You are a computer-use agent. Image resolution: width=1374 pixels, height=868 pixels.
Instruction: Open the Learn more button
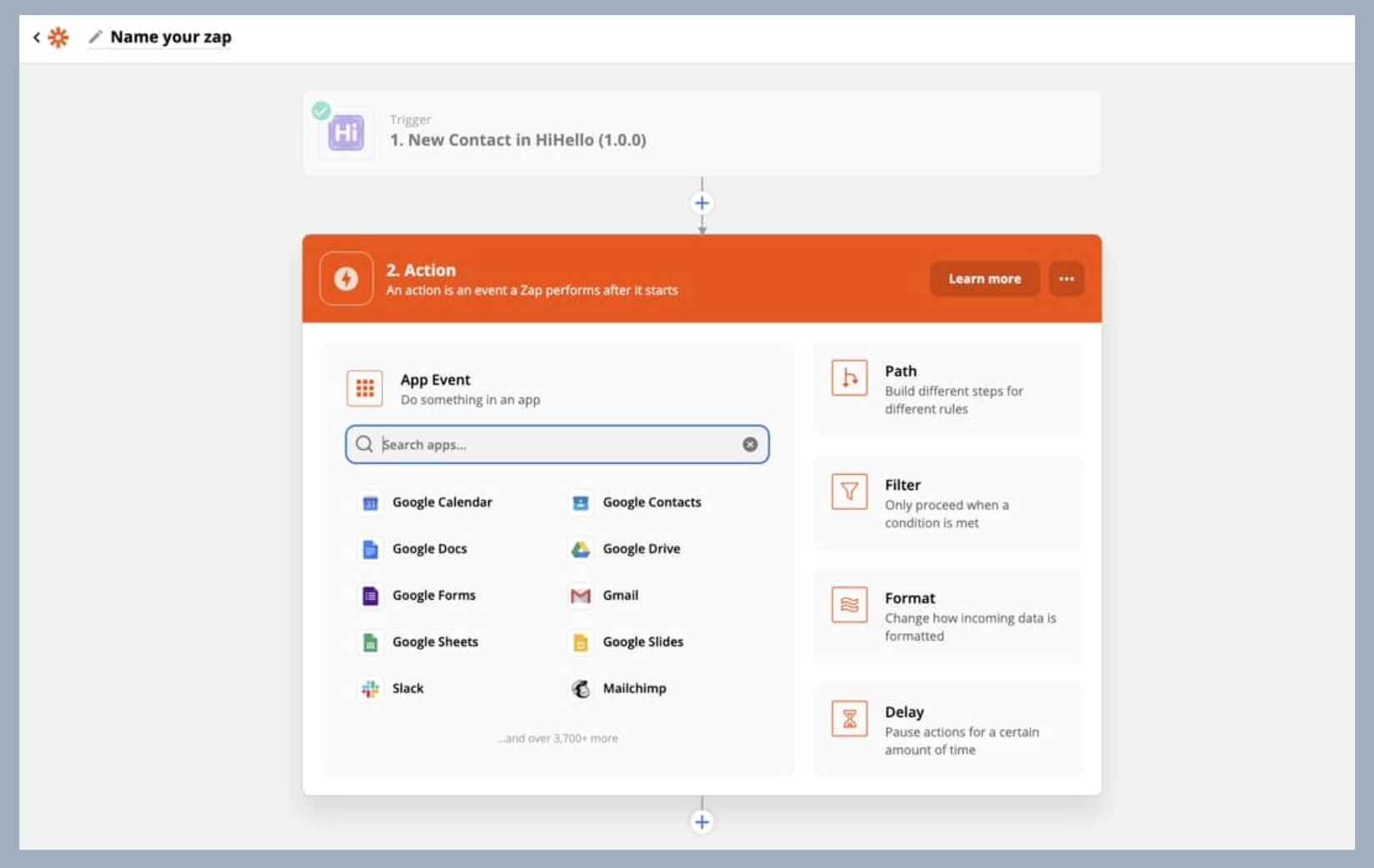pos(984,278)
